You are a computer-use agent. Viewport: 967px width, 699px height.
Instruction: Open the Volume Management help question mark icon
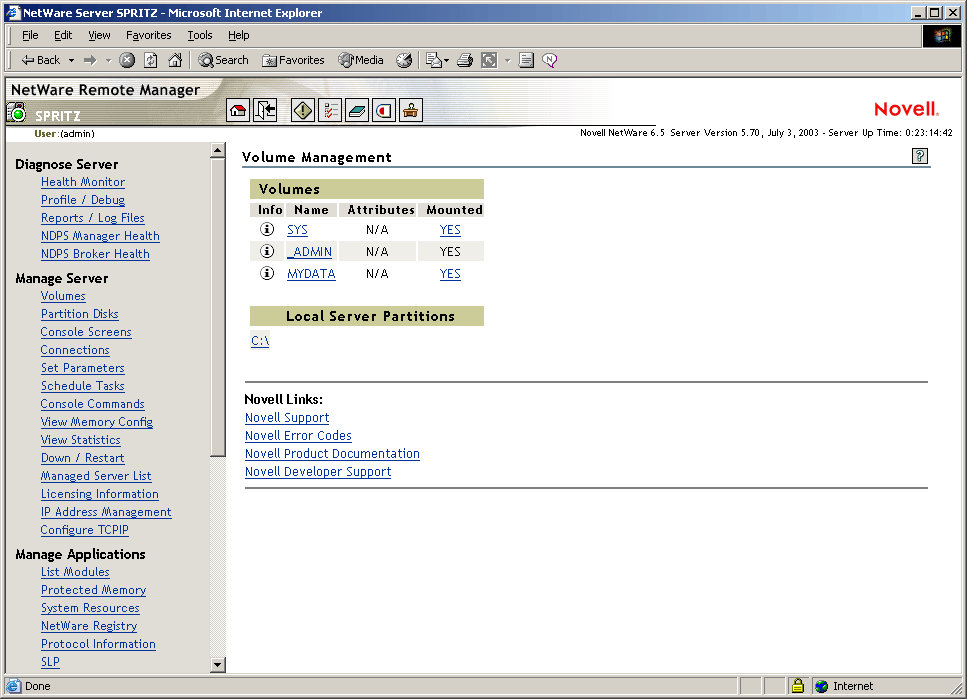pyautogui.click(x=919, y=156)
